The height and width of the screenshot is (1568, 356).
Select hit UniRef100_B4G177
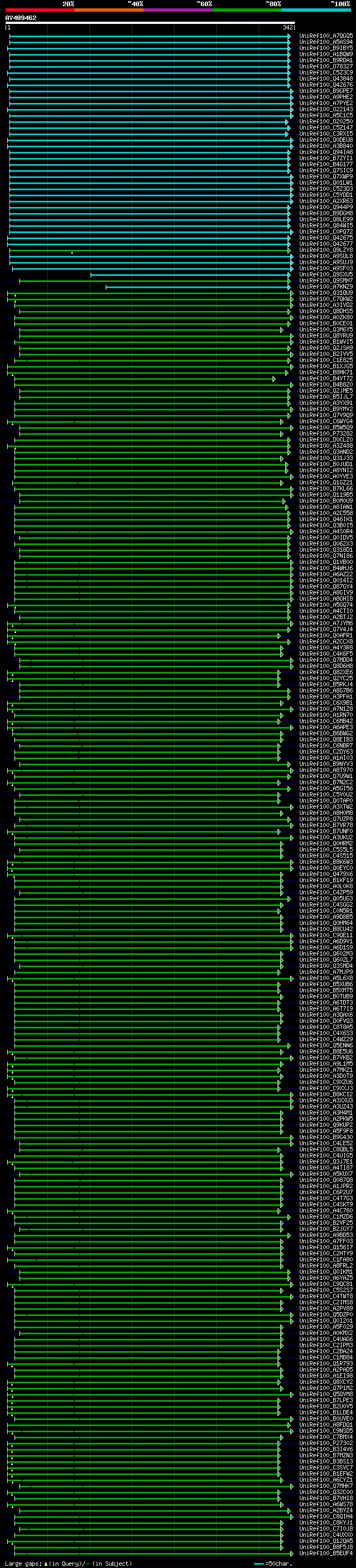tap(325, 164)
